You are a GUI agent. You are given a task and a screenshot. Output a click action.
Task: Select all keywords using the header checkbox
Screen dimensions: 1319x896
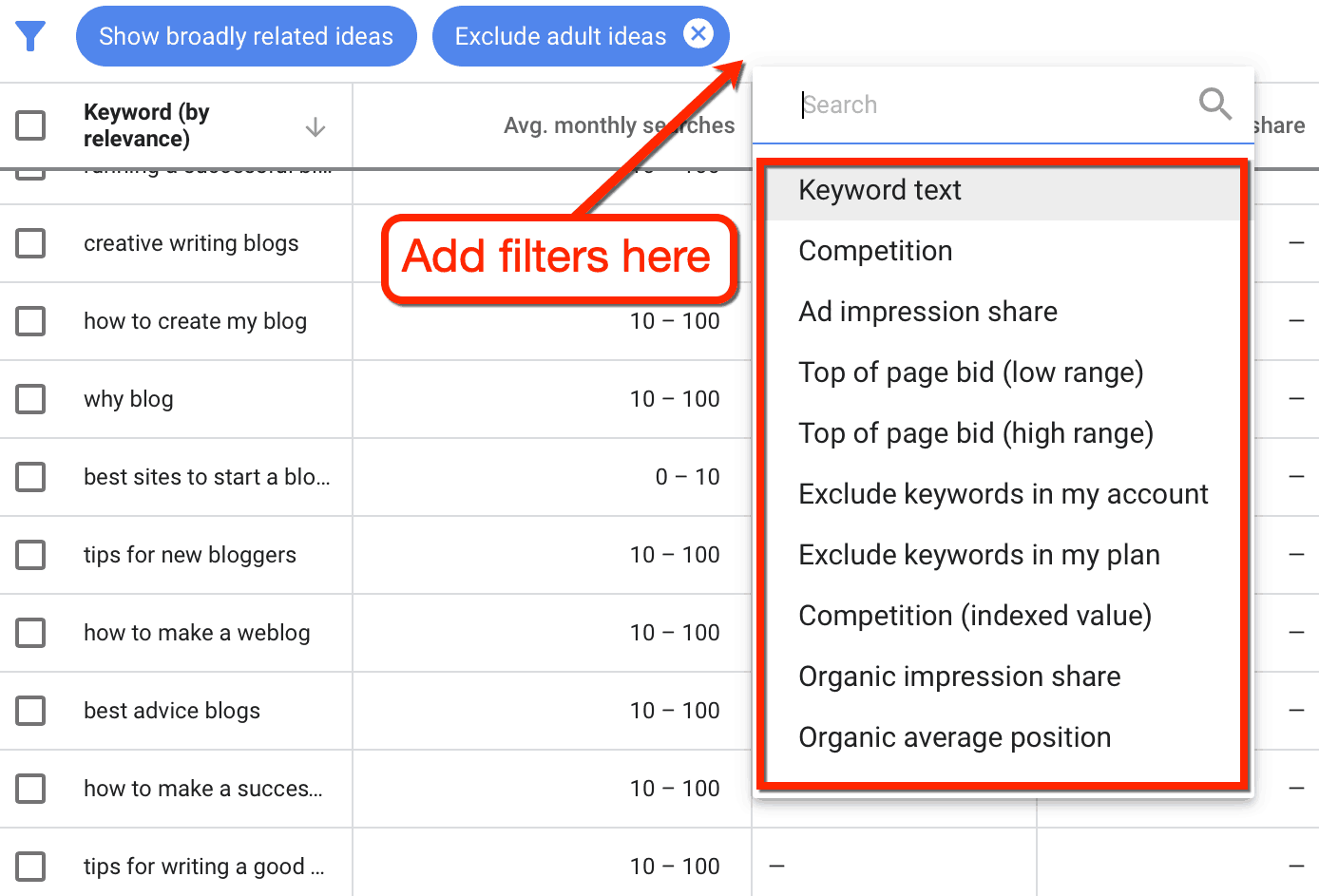[x=31, y=124]
